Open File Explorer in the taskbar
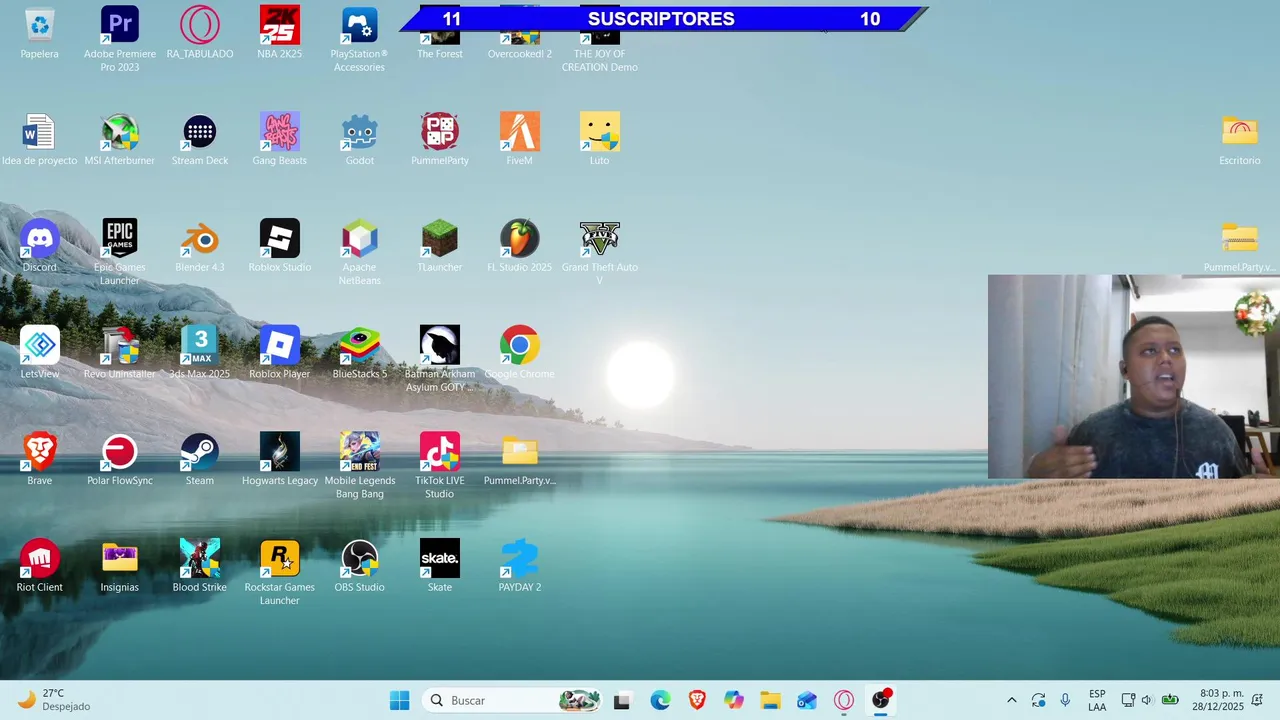 pyautogui.click(x=770, y=700)
